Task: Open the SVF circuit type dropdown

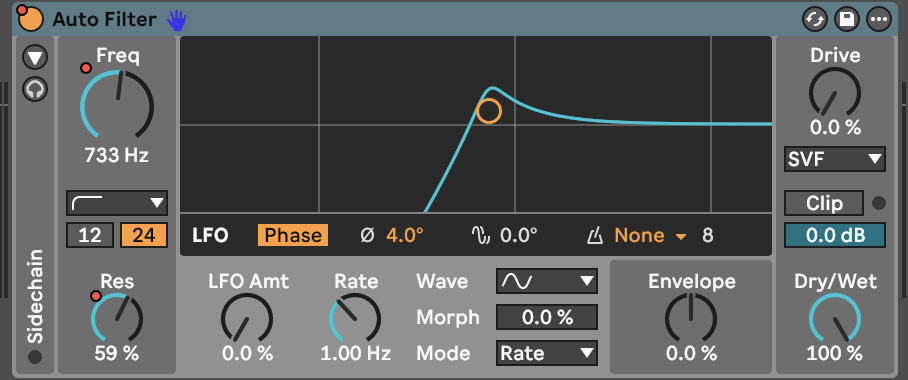Action: 834,159
